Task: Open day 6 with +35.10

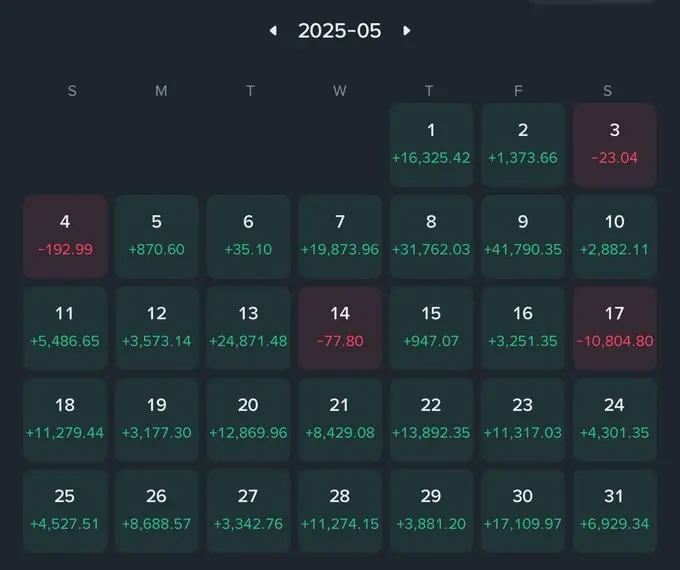Action: 248,236
